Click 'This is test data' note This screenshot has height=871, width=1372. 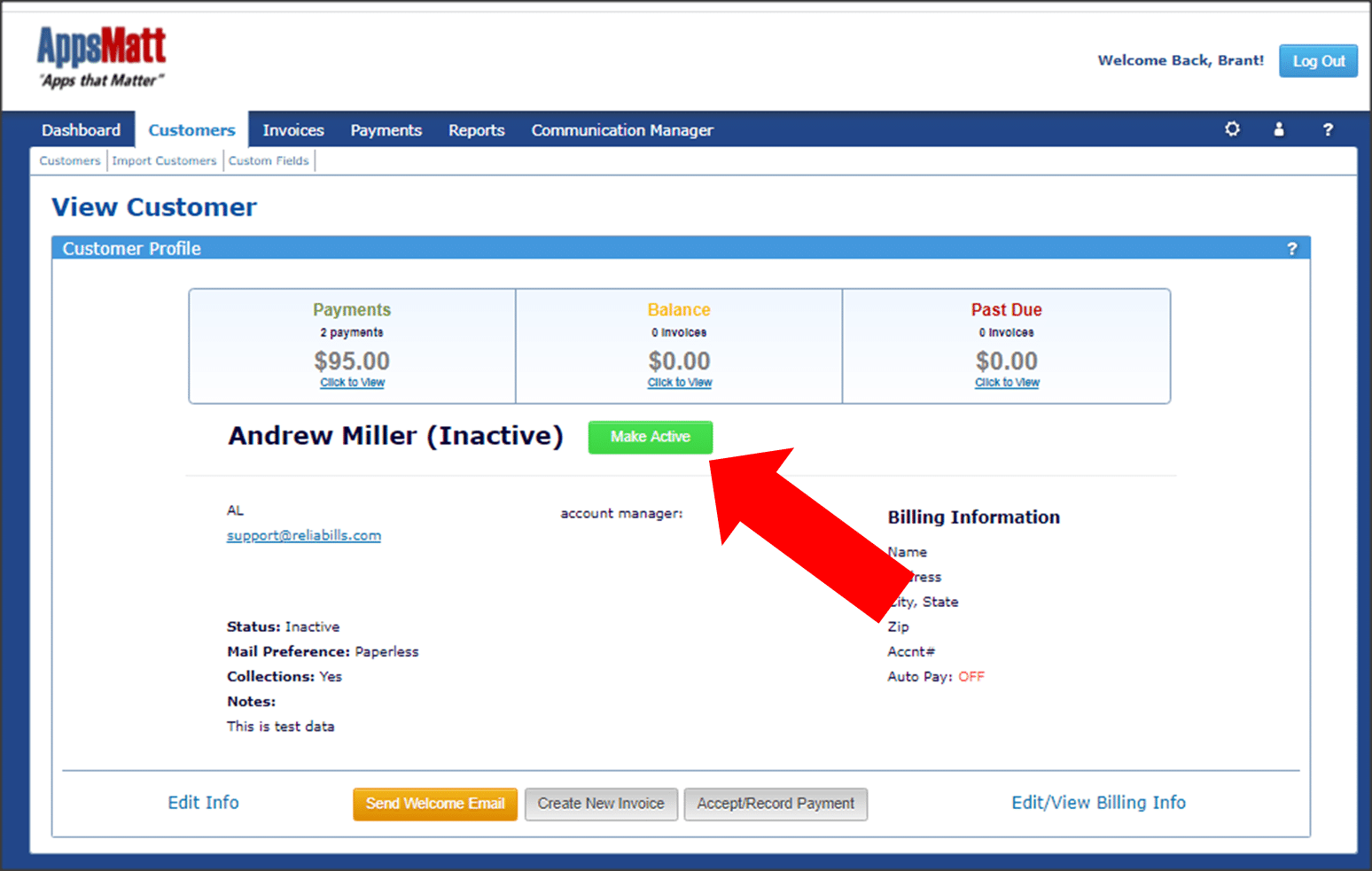coord(281,727)
